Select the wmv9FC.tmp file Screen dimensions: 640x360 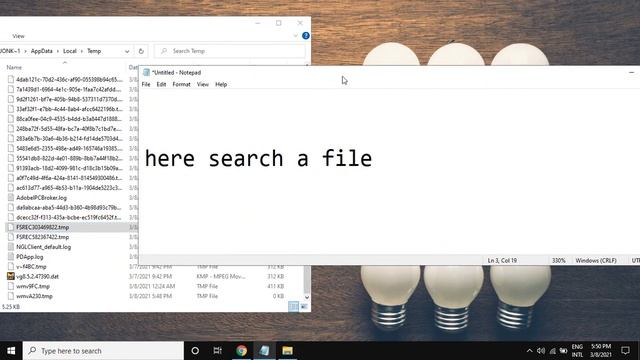(33, 286)
